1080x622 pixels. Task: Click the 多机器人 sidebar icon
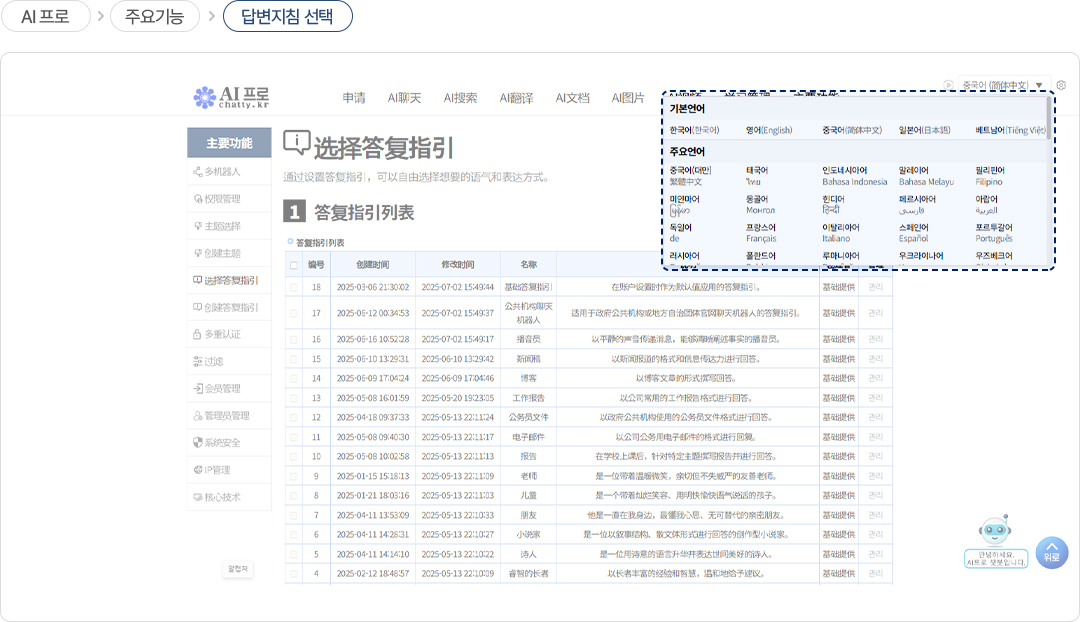click(197, 172)
